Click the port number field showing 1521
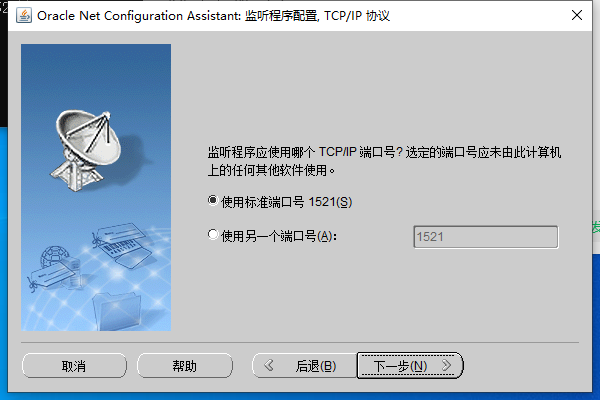 coord(486,237)
